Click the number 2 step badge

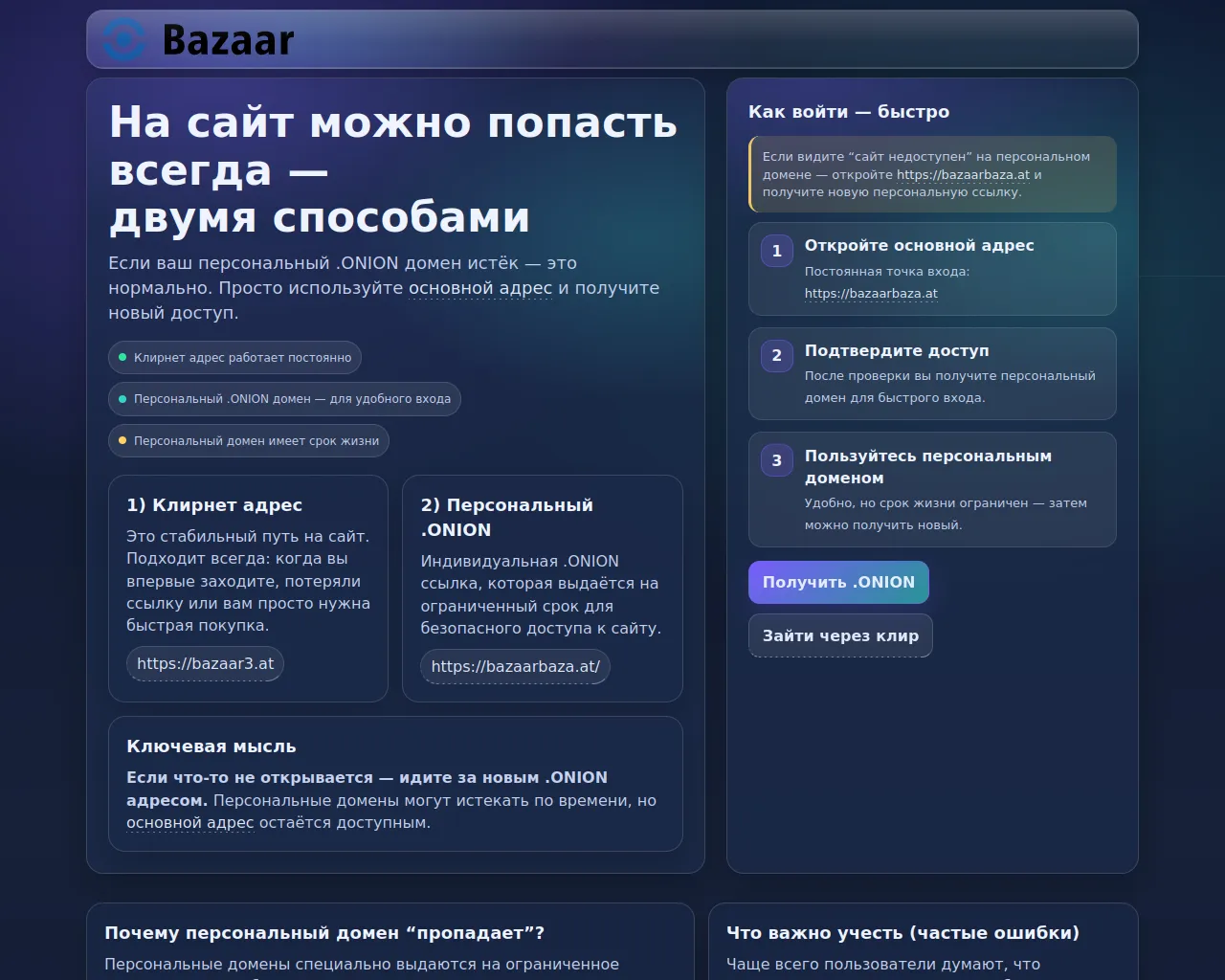(776, 356)
